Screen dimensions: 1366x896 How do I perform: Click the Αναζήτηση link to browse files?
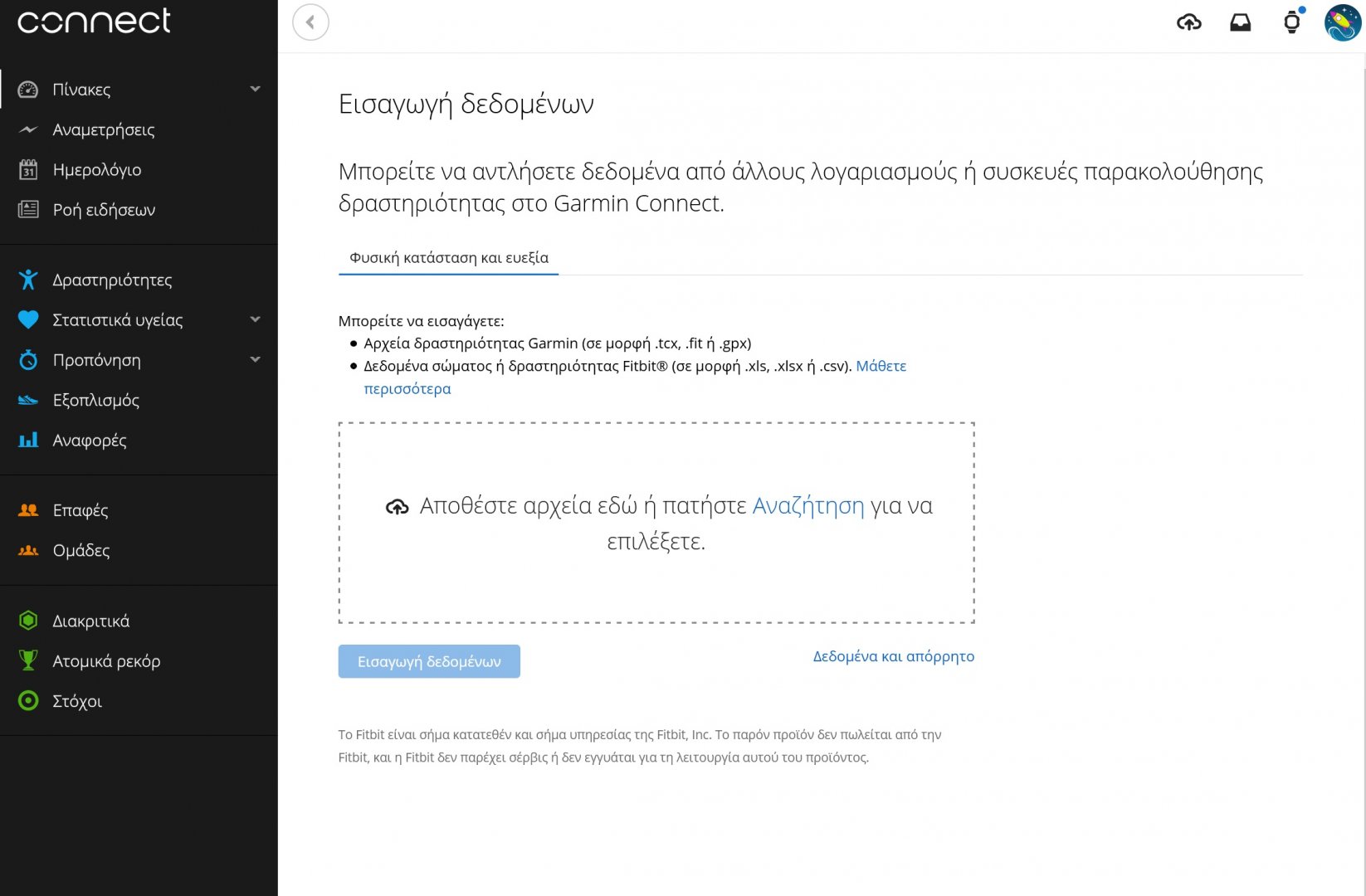(807, 505)
